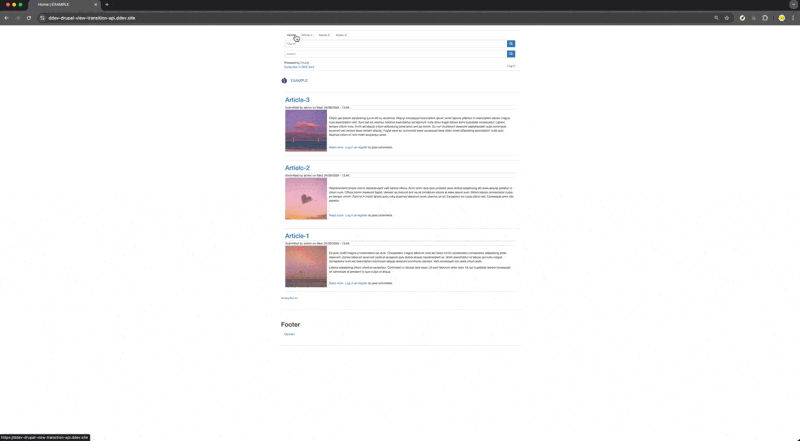This screenshot has height=441, width=800.
Task: Click Read more under Article-1
Action: 336,283
